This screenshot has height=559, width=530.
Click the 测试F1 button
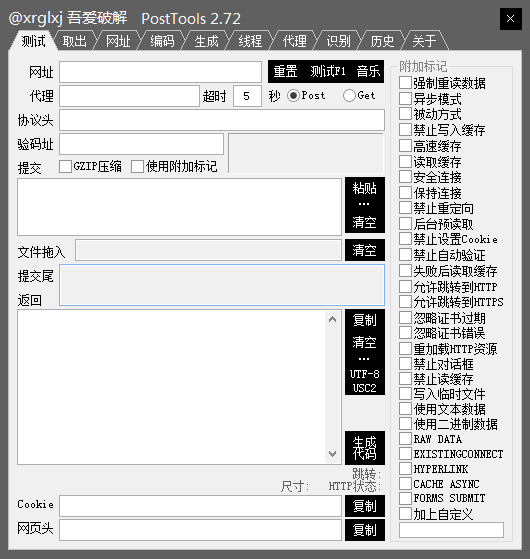(x=328, y=72)
